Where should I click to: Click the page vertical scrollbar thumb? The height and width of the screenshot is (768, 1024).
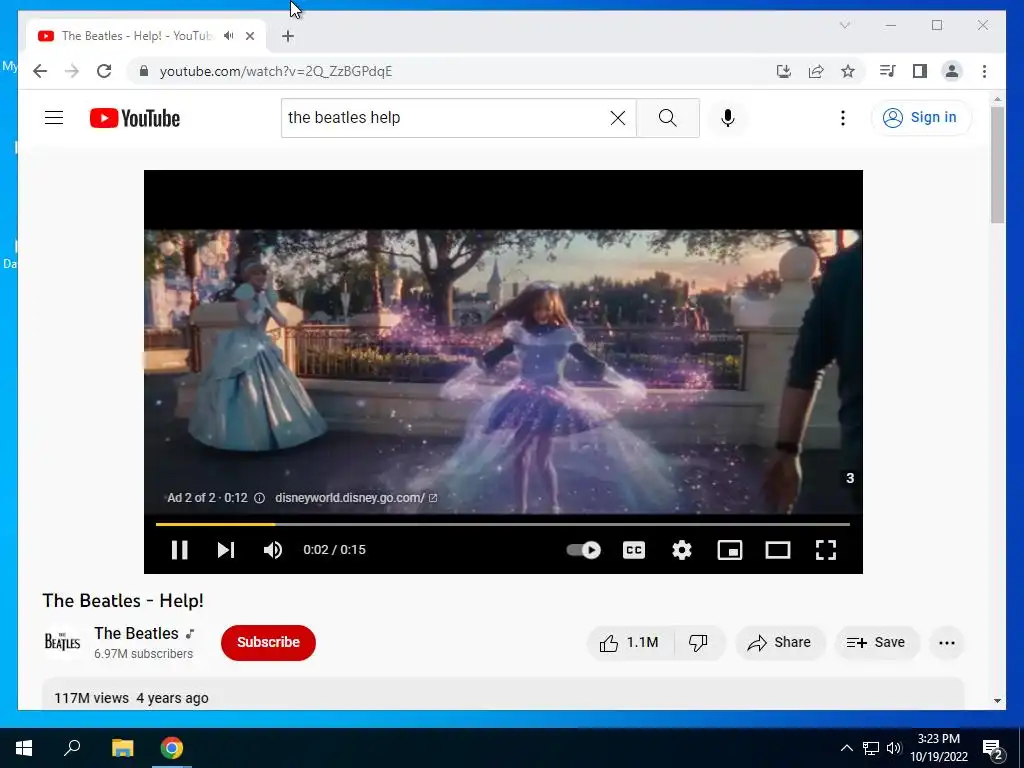coord(997,165)
